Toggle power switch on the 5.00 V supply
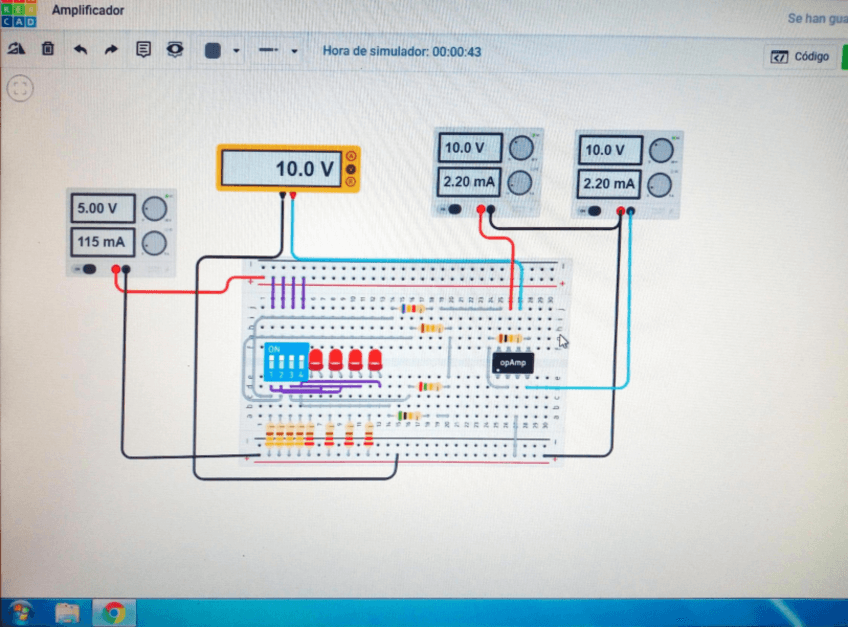The height and width of the screenshot is (627, 848). pyautogui.click(x=88, y=268)
